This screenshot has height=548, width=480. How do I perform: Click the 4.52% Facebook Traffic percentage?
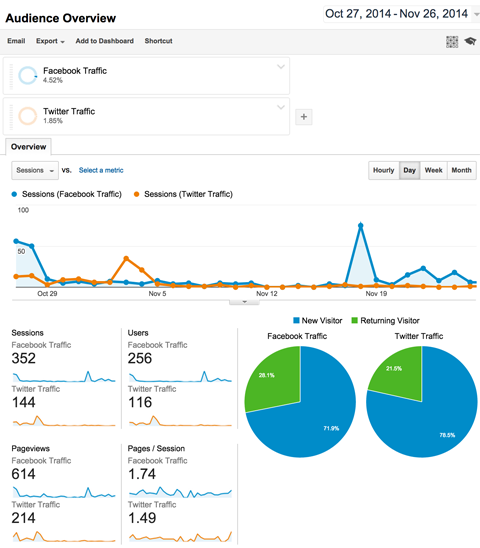pos(53,80)
